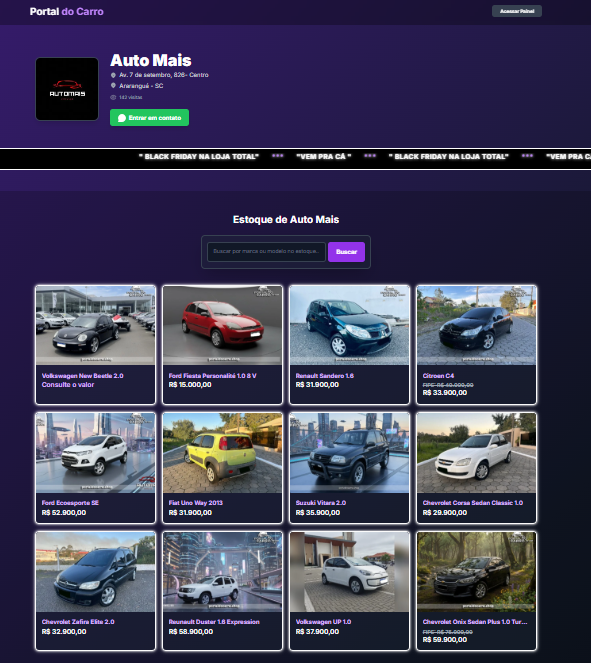The image size is (591, 663).
Task: Click the R$ 59.900,00 price
Action: point(445,640)
